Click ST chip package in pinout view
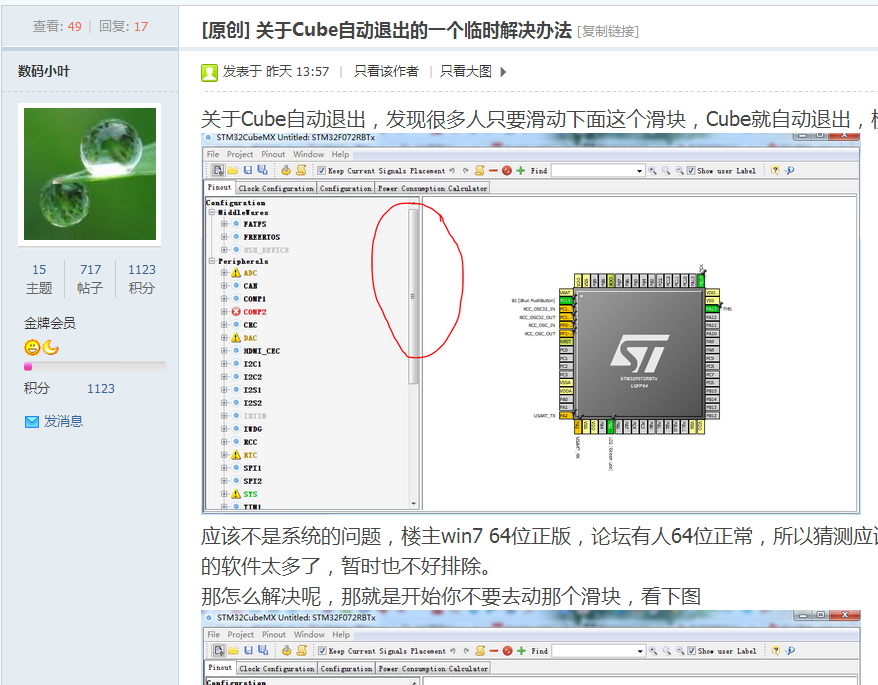 point(639,354)
